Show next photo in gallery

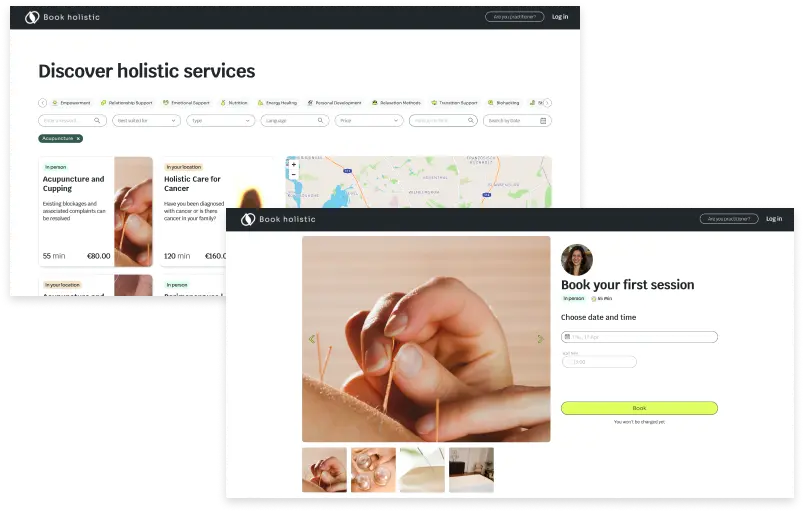[x=540, y=339]
